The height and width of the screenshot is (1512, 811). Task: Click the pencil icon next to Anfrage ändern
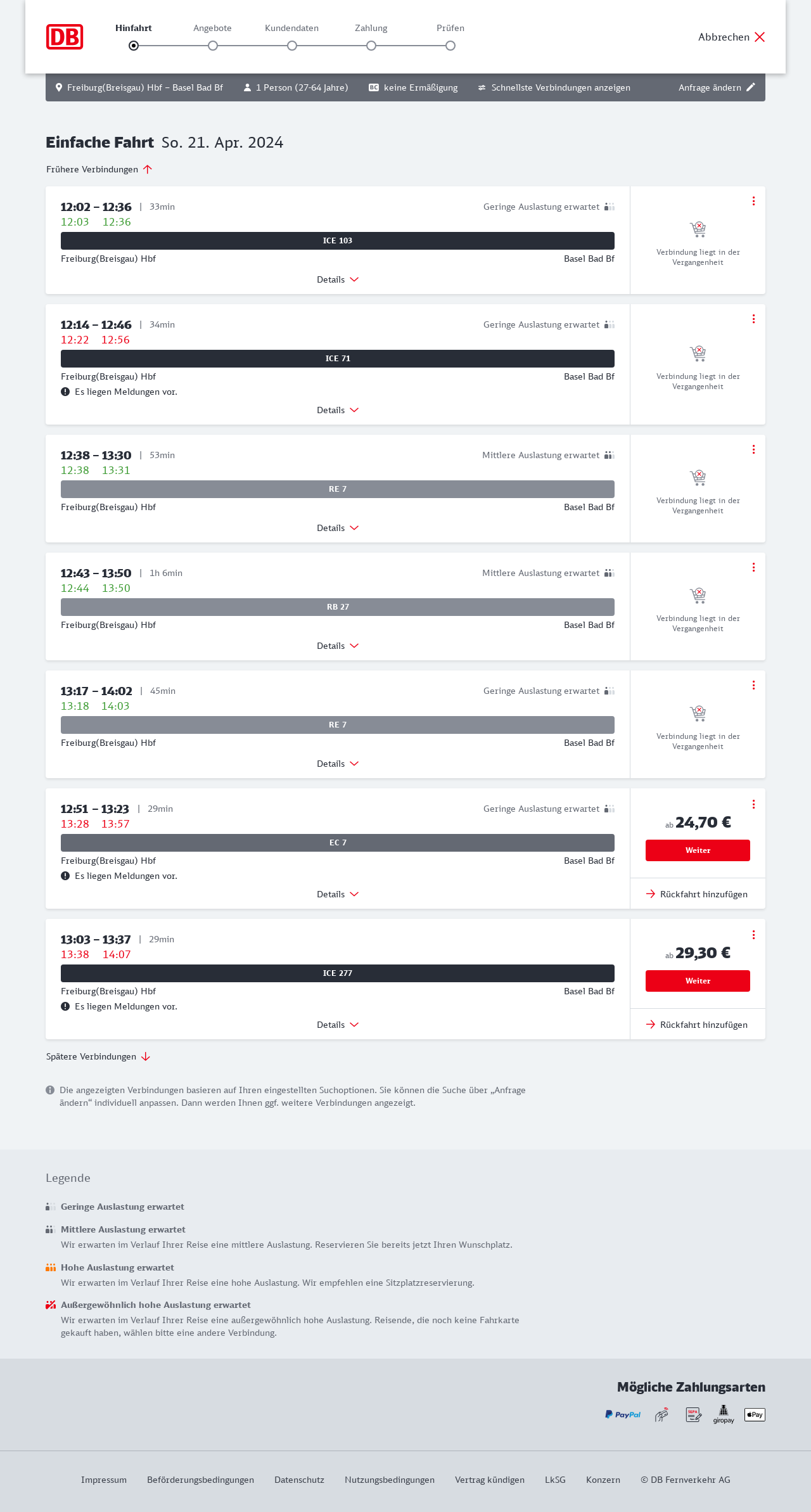pyautogui.click(x=751, y=87)
